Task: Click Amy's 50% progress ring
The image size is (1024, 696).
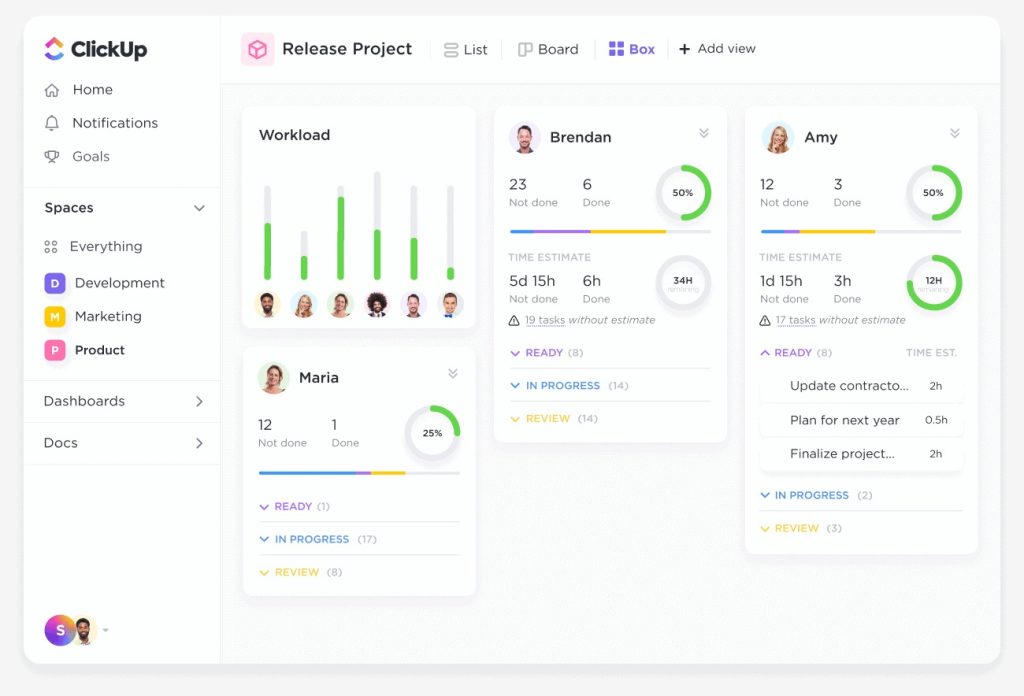Action: click(933, 193)
